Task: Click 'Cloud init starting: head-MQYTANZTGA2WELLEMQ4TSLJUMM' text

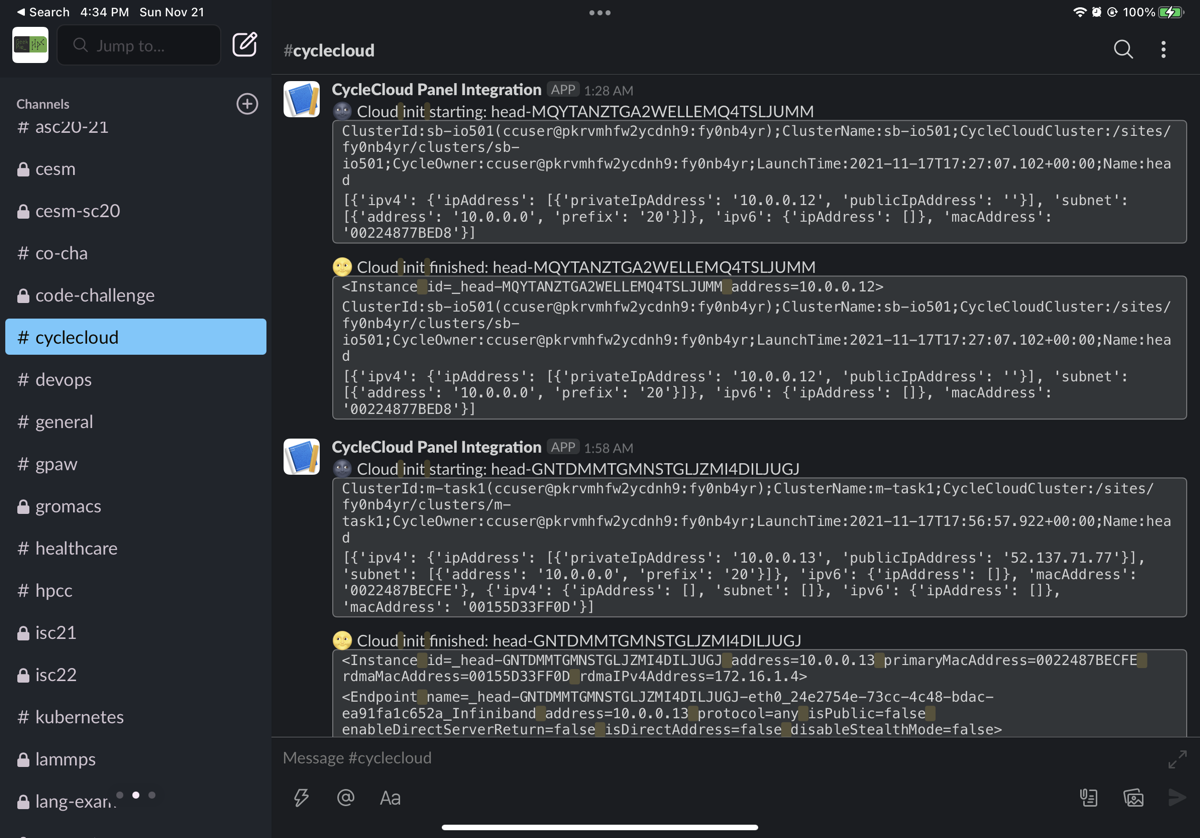Action: coord(585,111)
